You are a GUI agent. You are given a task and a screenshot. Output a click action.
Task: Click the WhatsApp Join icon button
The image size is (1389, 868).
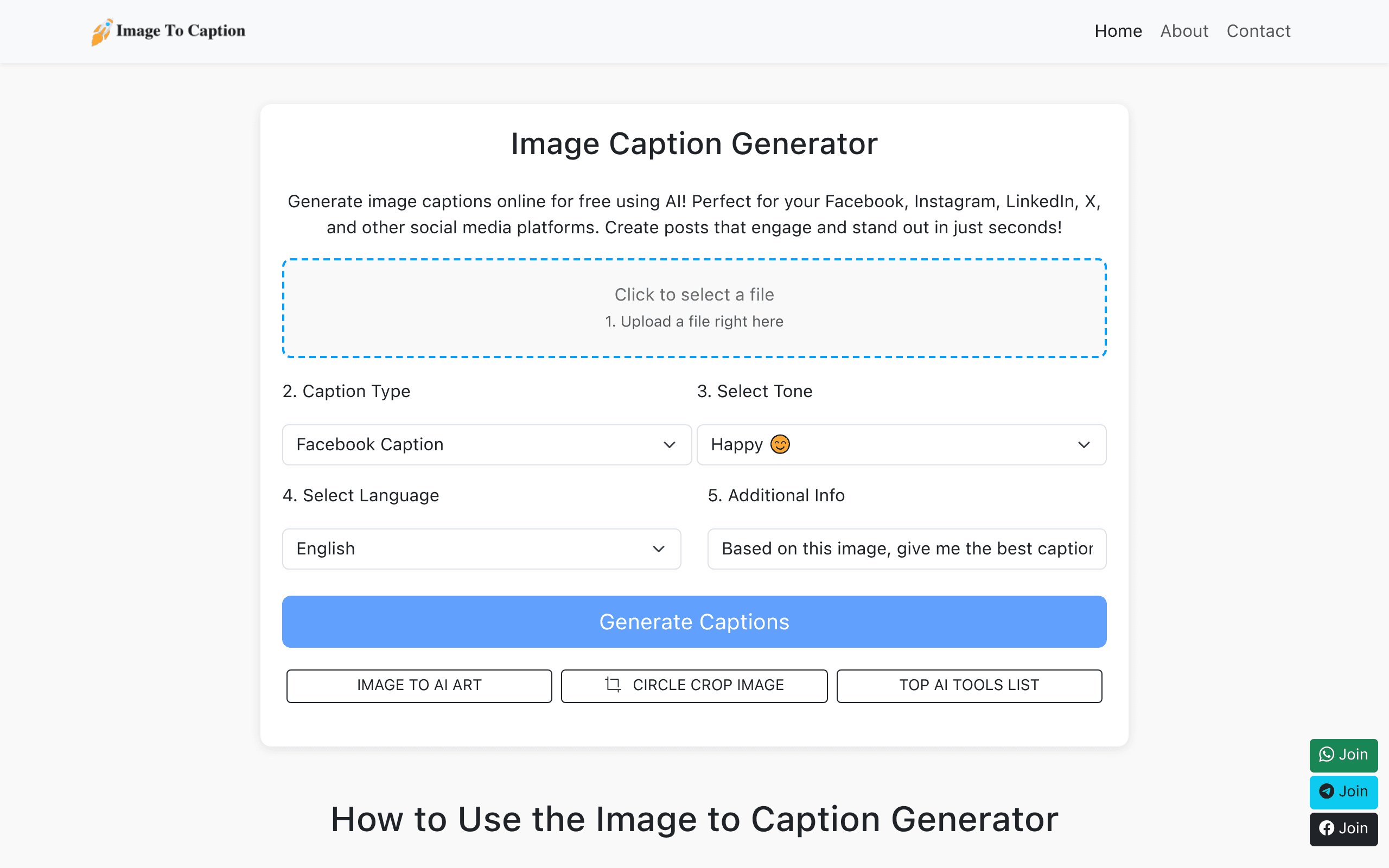coord(1343,755)
